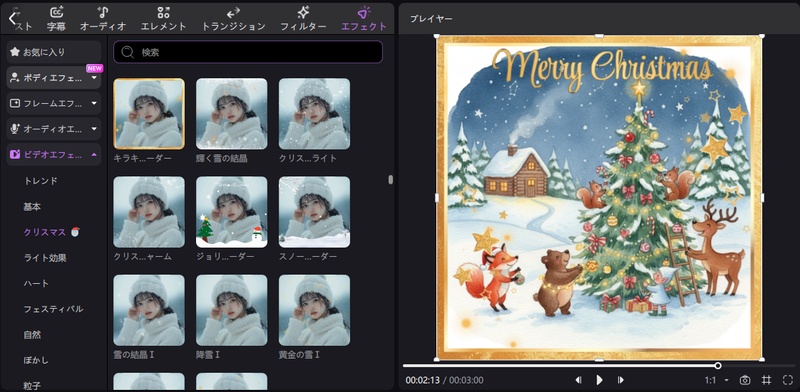Open the 字幕 captions tab
The image size is (800, 392).
(56, 19)
